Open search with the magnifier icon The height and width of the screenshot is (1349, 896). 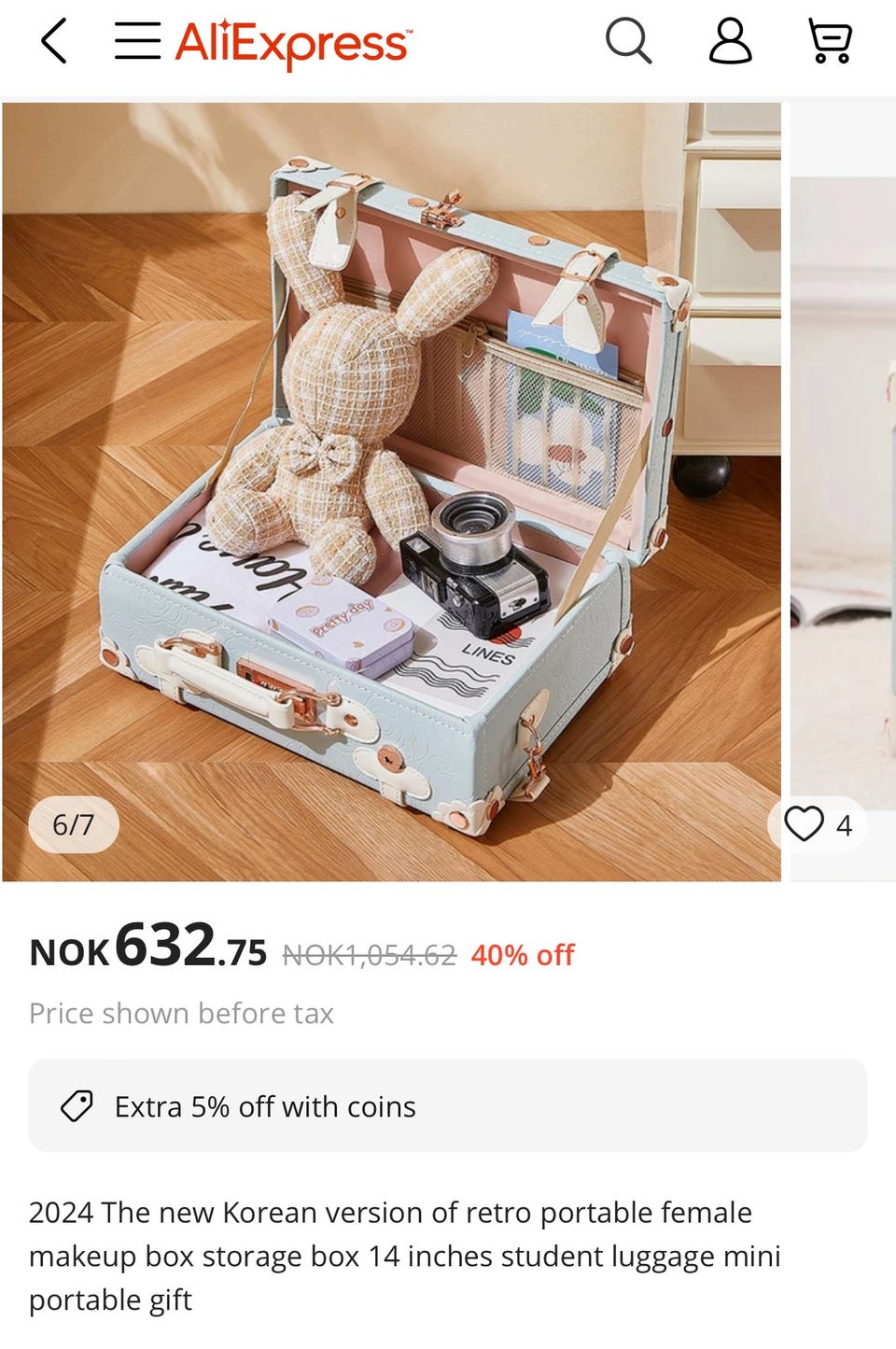(x=629, y=42)
